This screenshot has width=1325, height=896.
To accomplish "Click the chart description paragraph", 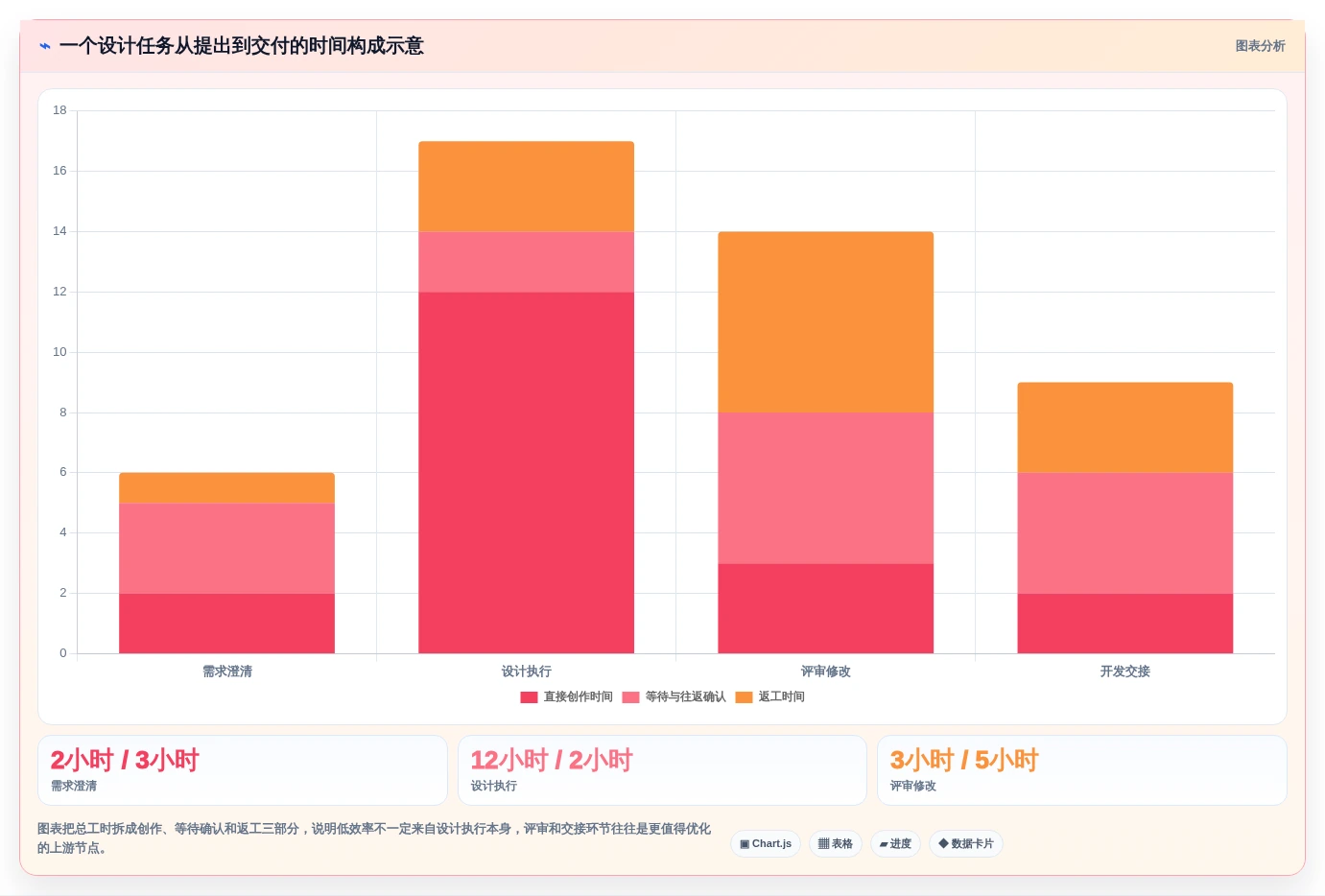I will [x=374, y=838].
